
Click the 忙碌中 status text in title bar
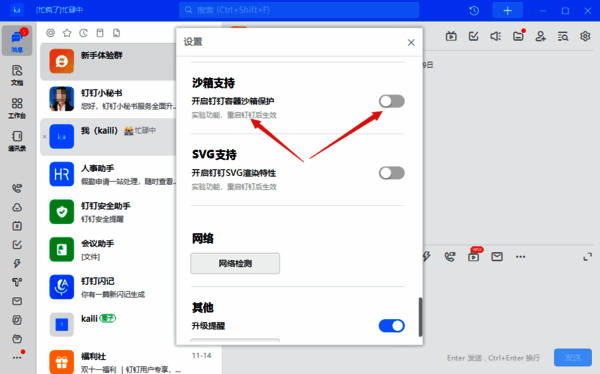point(71,10)
